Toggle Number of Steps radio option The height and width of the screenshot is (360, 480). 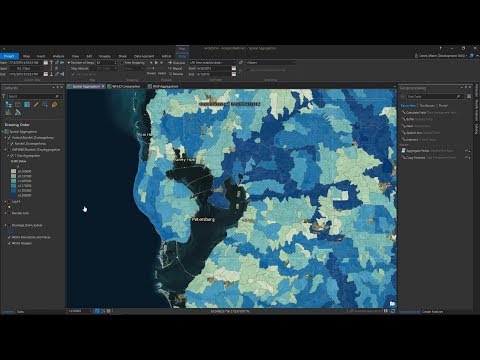click(69, 62)
